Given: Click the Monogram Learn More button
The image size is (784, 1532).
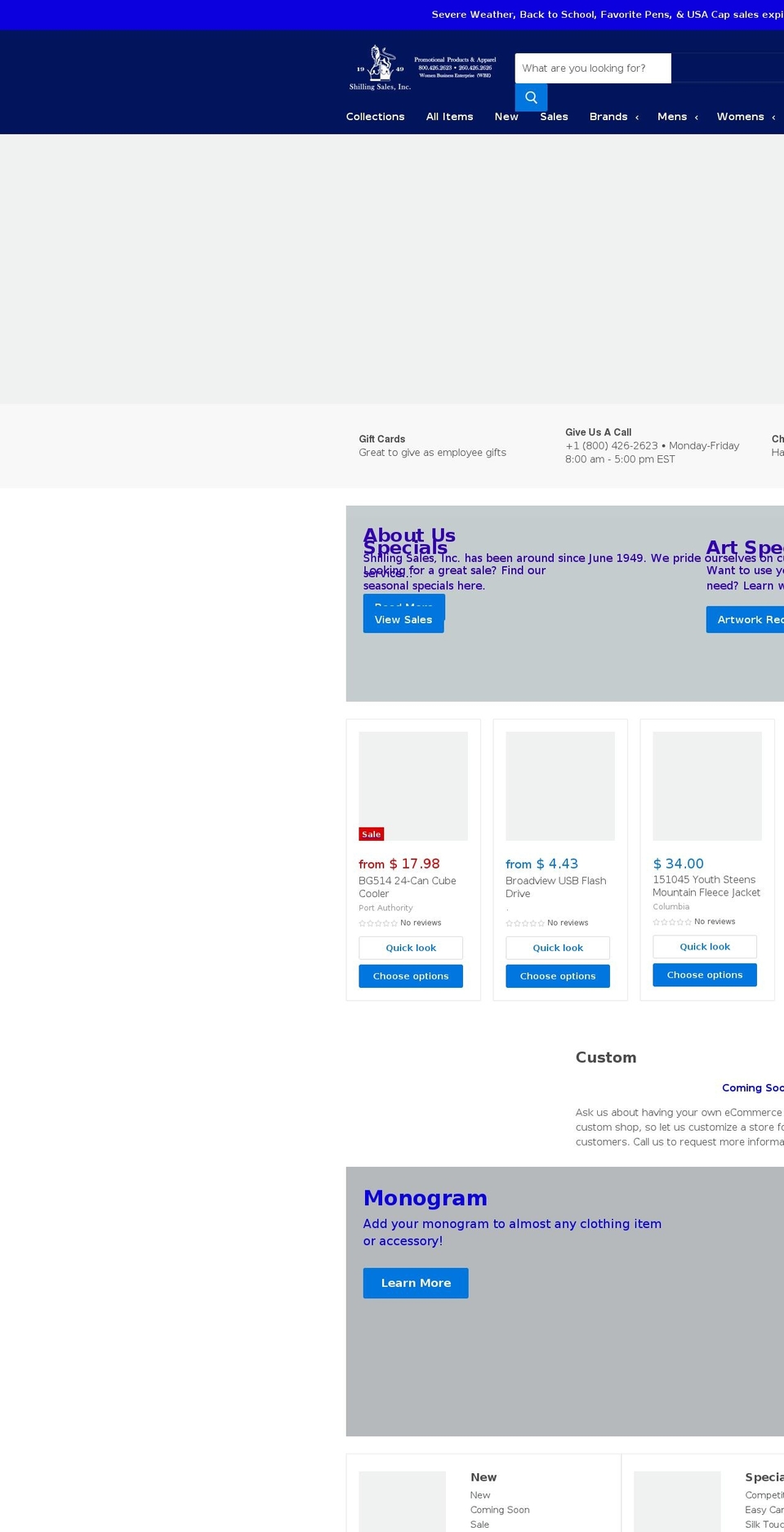Looking at the screenshot, I should pyautogui.click(x=416, y=1283).
